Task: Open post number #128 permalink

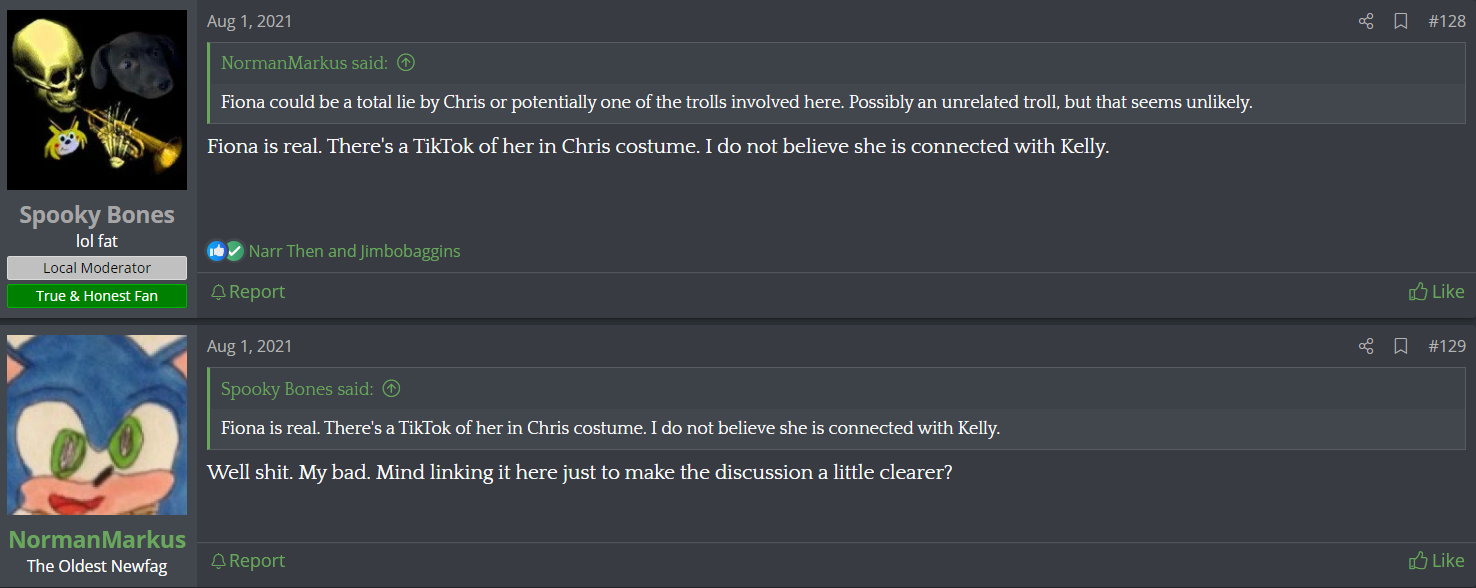Action: [1446, 21]
